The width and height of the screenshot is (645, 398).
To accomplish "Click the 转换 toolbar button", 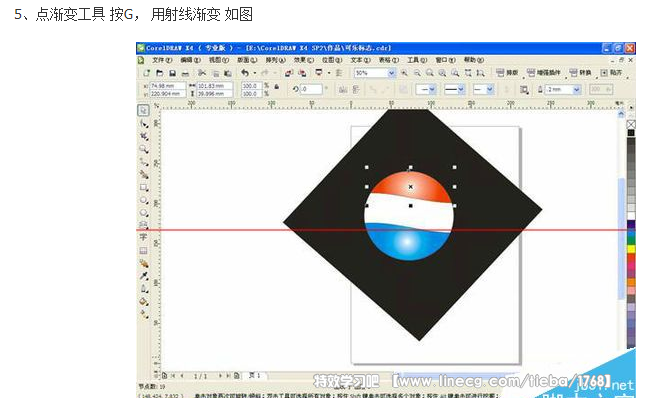I will [580, 73].
